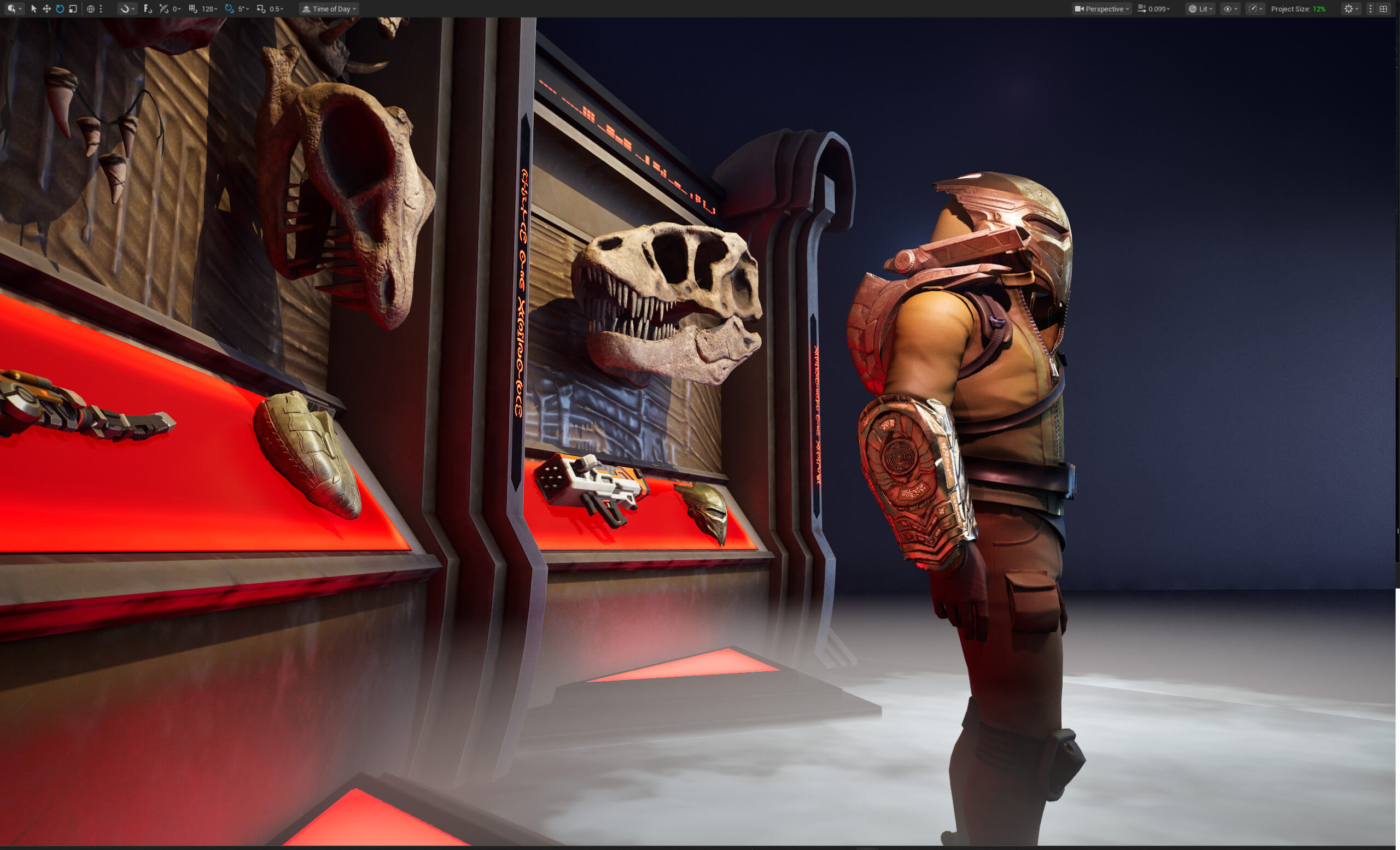Open the Perspective viewport type menu
Viewport: 1400px width, 850px height.
coord(1102,9)
